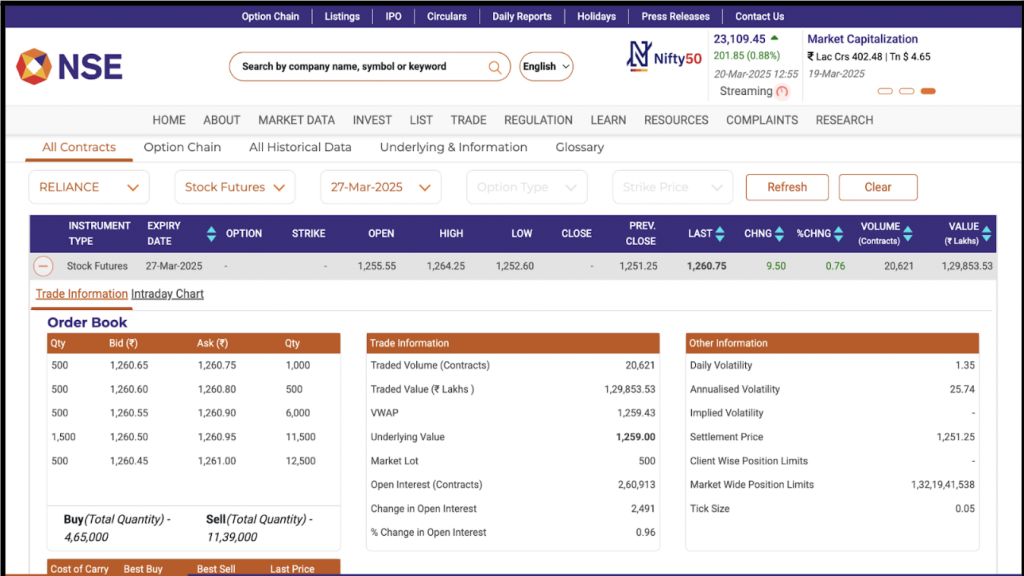This screenshot has height=576, width=1024.
Task: Select the first carousel indicator dot
Action: pos(884,90)
